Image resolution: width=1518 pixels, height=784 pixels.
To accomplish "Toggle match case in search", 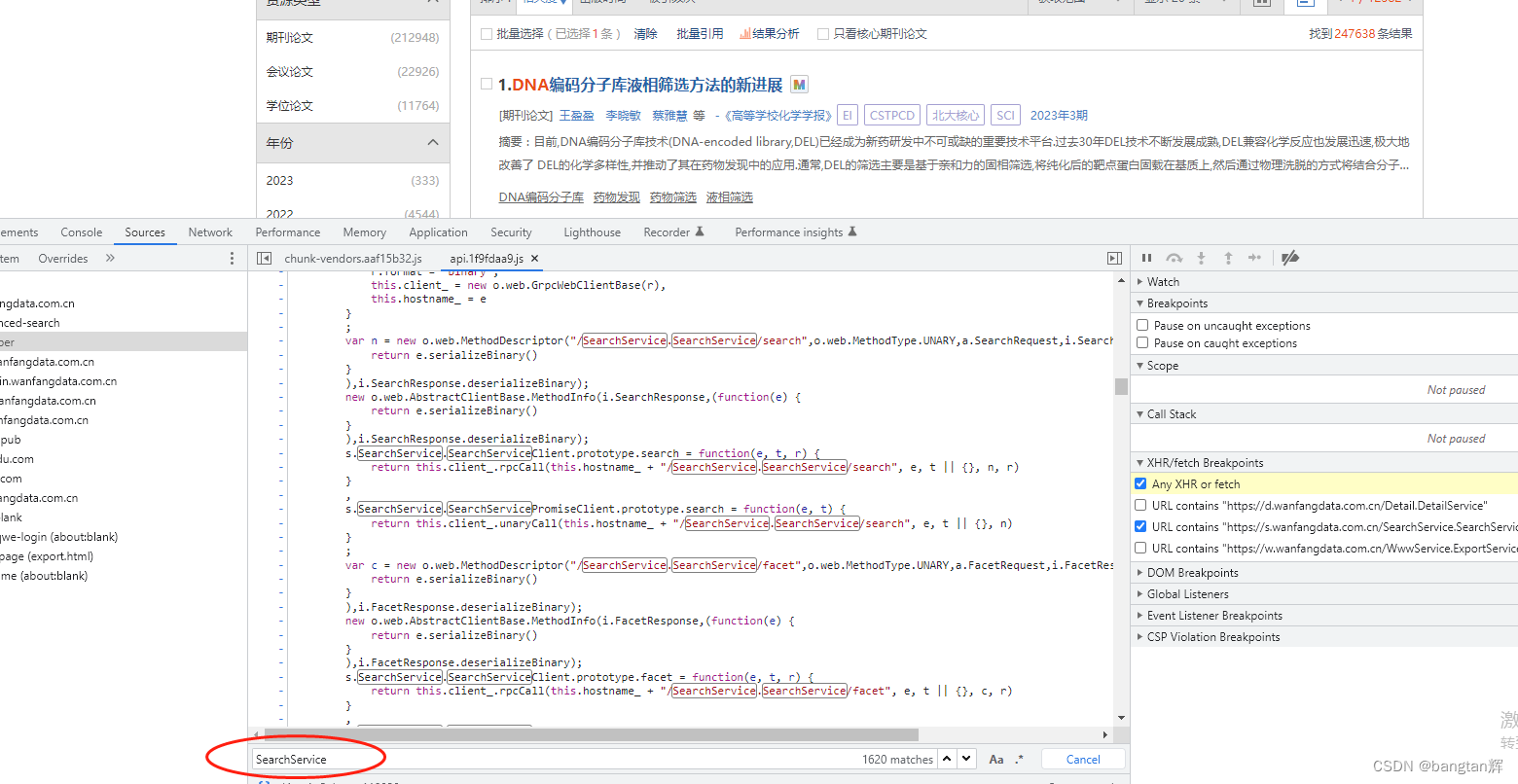I will [996, 760].
